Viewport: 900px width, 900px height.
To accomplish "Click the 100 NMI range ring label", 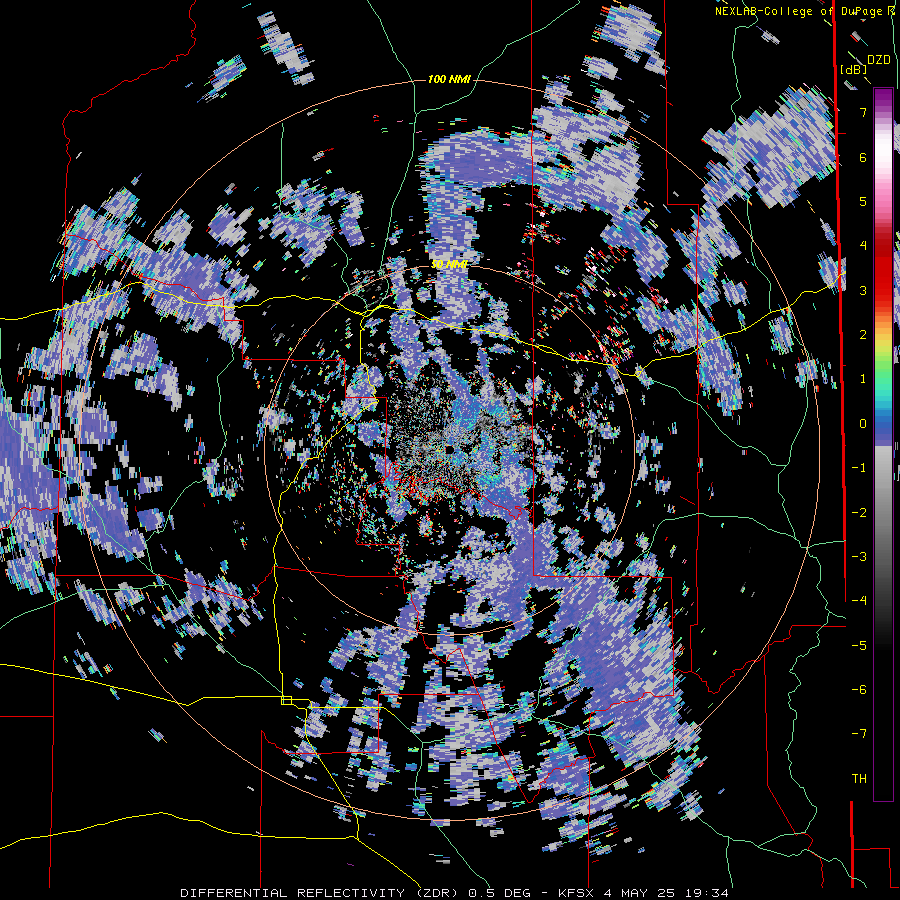I will click(x=449, y=79).
